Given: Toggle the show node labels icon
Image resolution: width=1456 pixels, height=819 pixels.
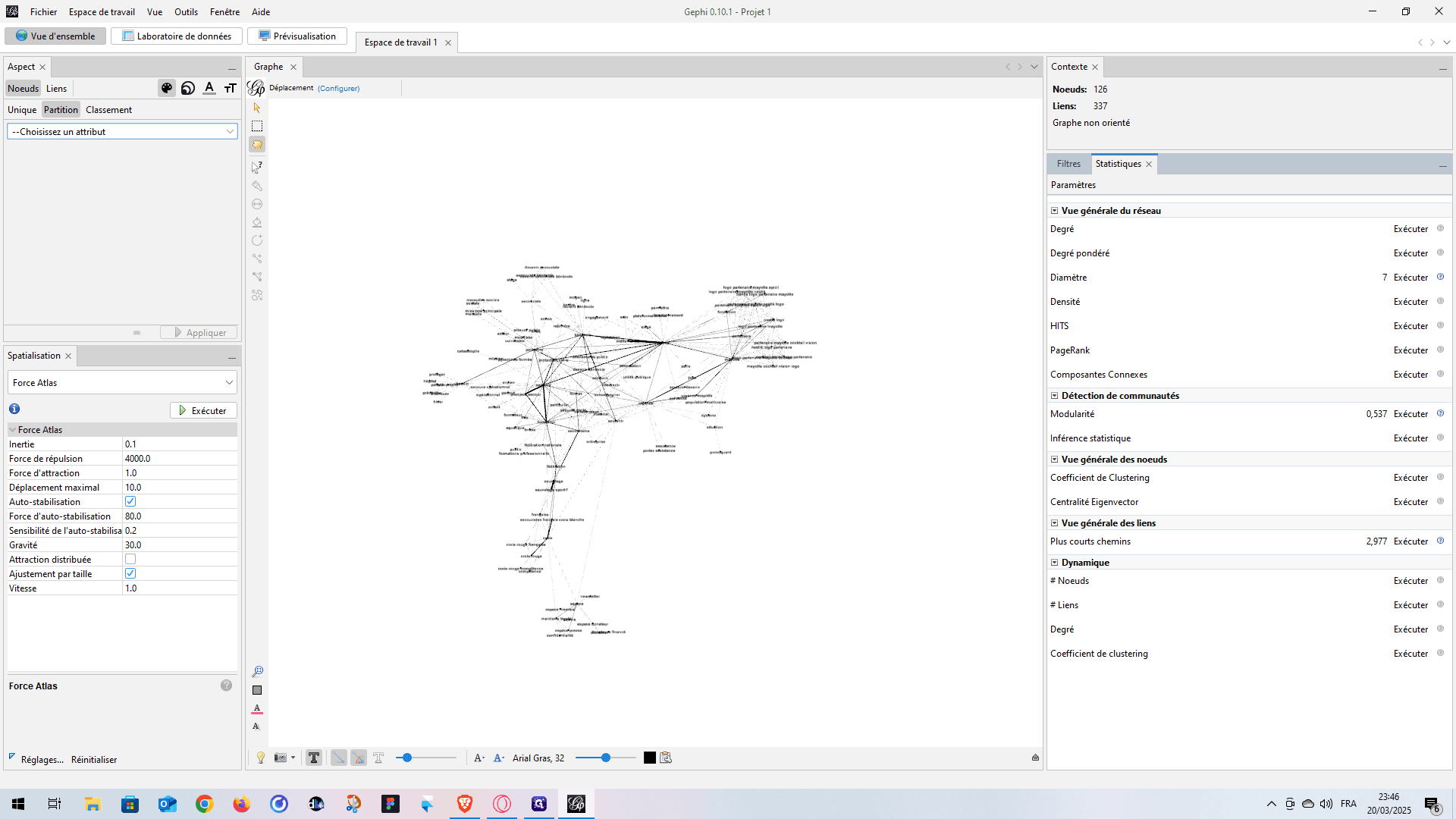Looking at the screenshot, I should click(x=314, y=758).
